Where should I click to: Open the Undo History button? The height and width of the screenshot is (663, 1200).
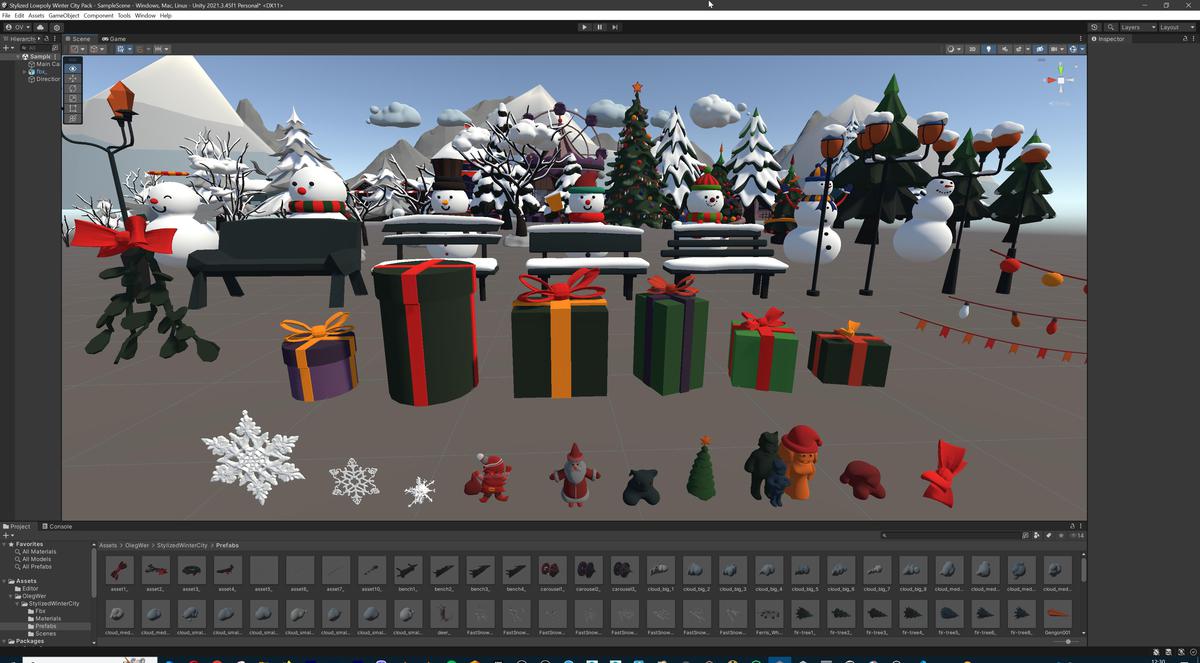pos(1094,27)
